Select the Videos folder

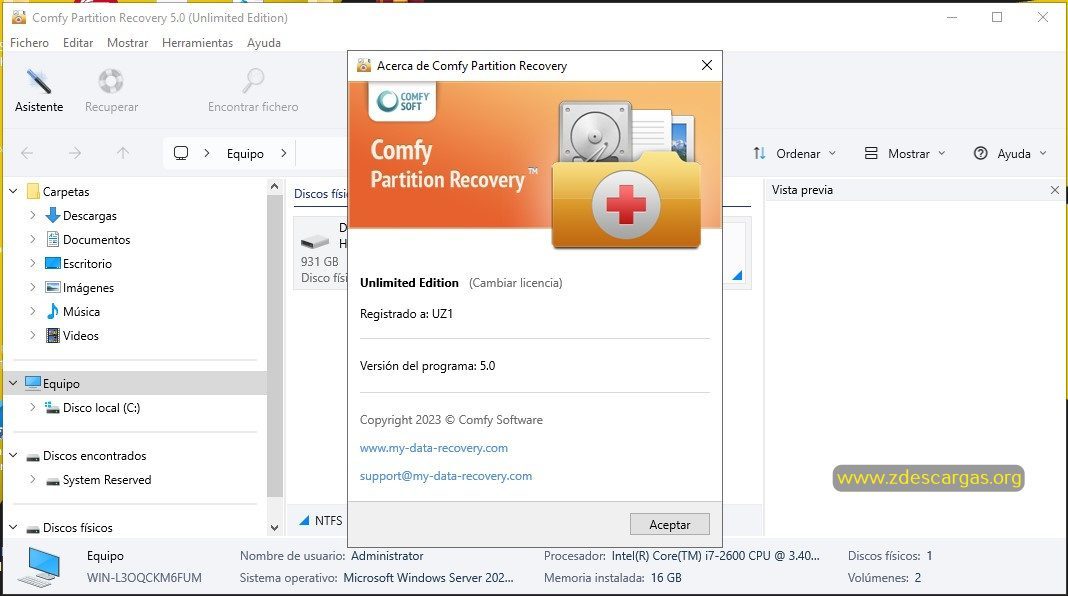(x=80, y=336)
